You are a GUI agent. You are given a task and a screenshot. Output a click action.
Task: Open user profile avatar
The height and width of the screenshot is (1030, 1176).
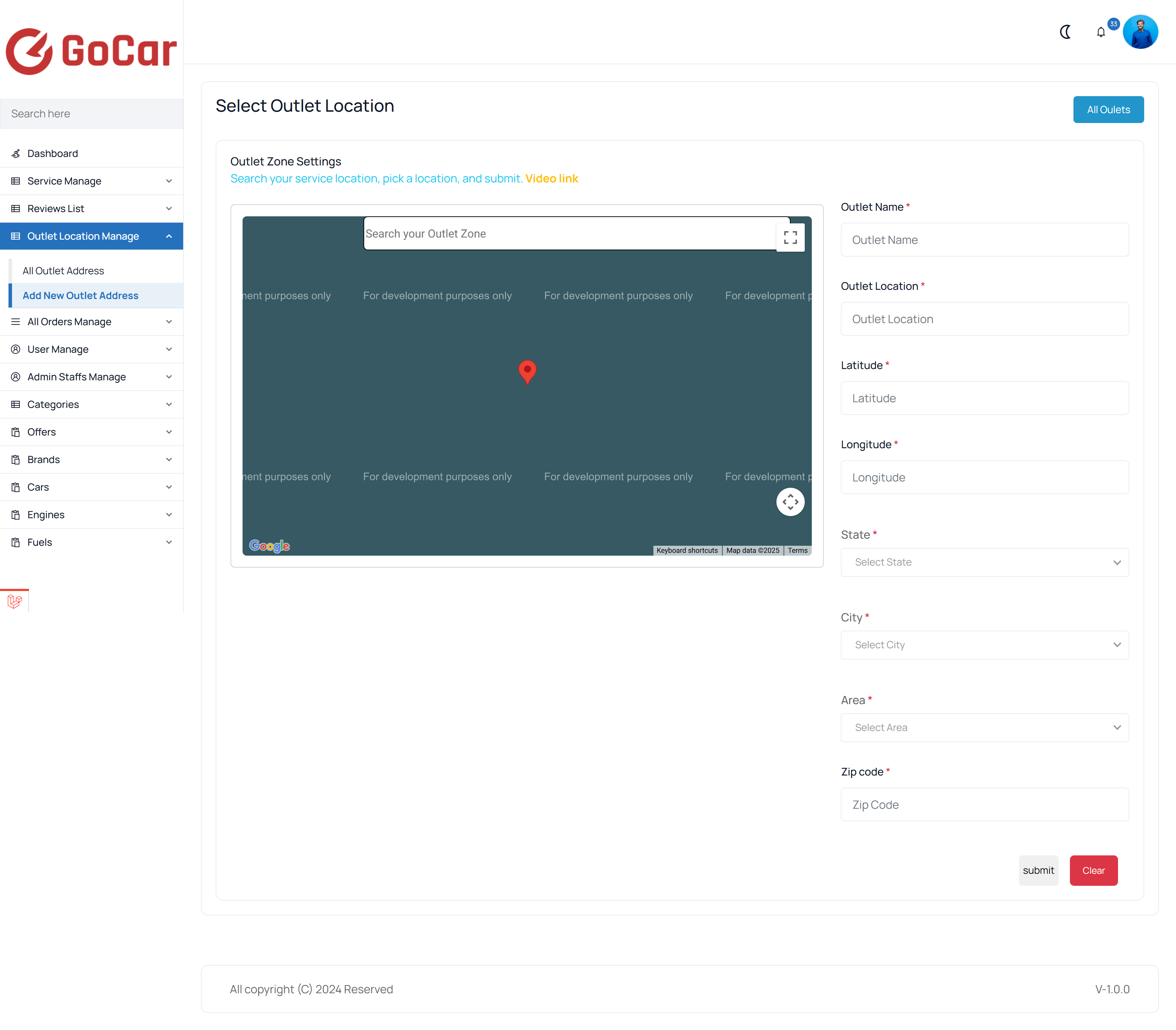click(x=1140, y=32)
